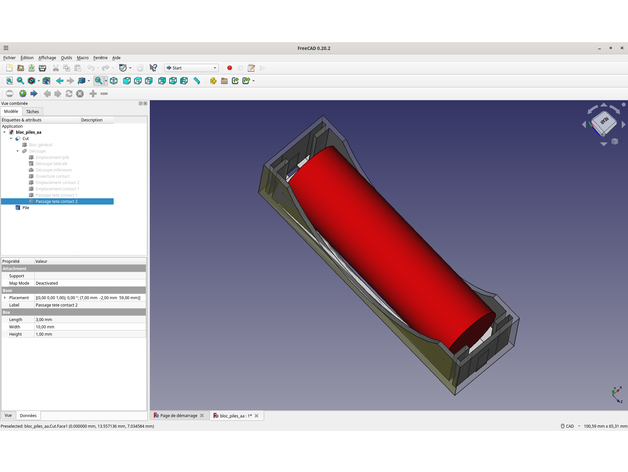Collapse the Cut tree node
The width and height of the screenshot is (628, 472).
pos(11,139)
